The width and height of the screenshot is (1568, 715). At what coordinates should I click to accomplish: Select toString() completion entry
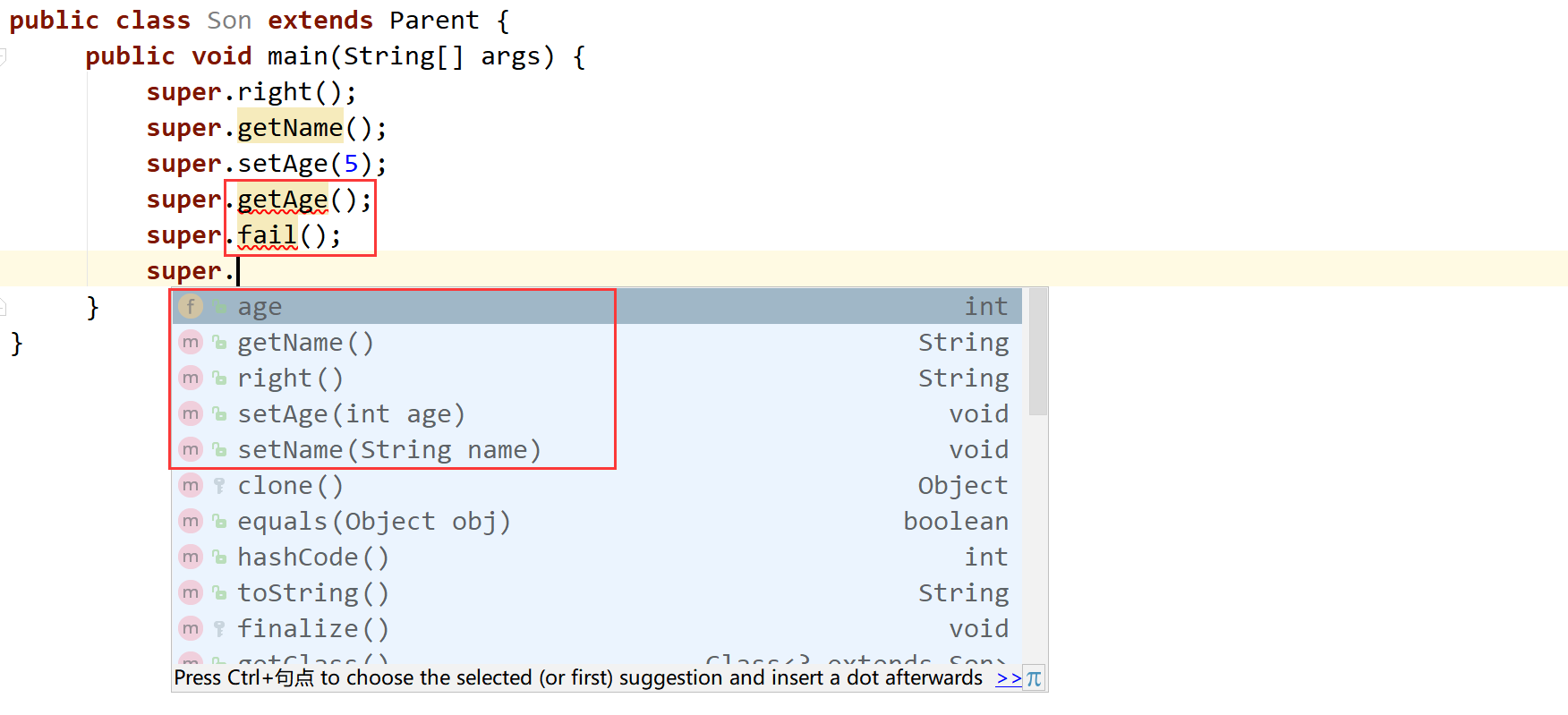point(597,593)
